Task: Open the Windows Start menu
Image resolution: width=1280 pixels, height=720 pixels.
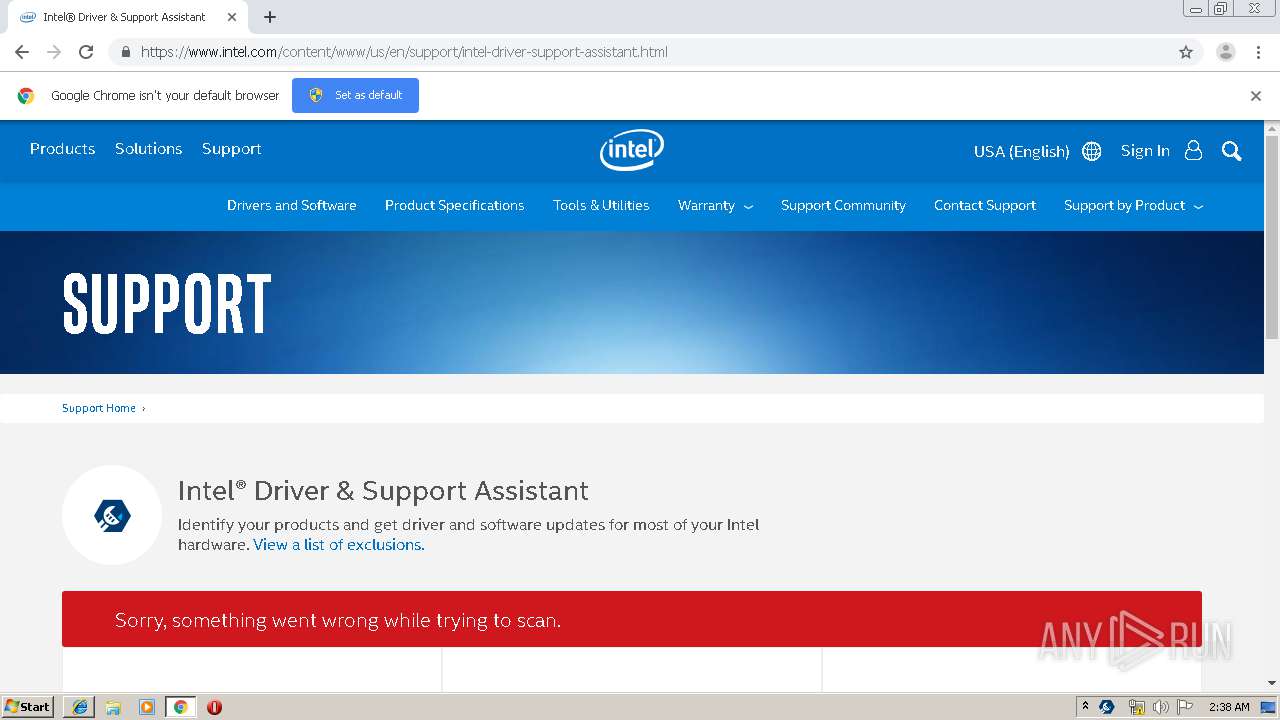Action: click(x=28, y=706)
